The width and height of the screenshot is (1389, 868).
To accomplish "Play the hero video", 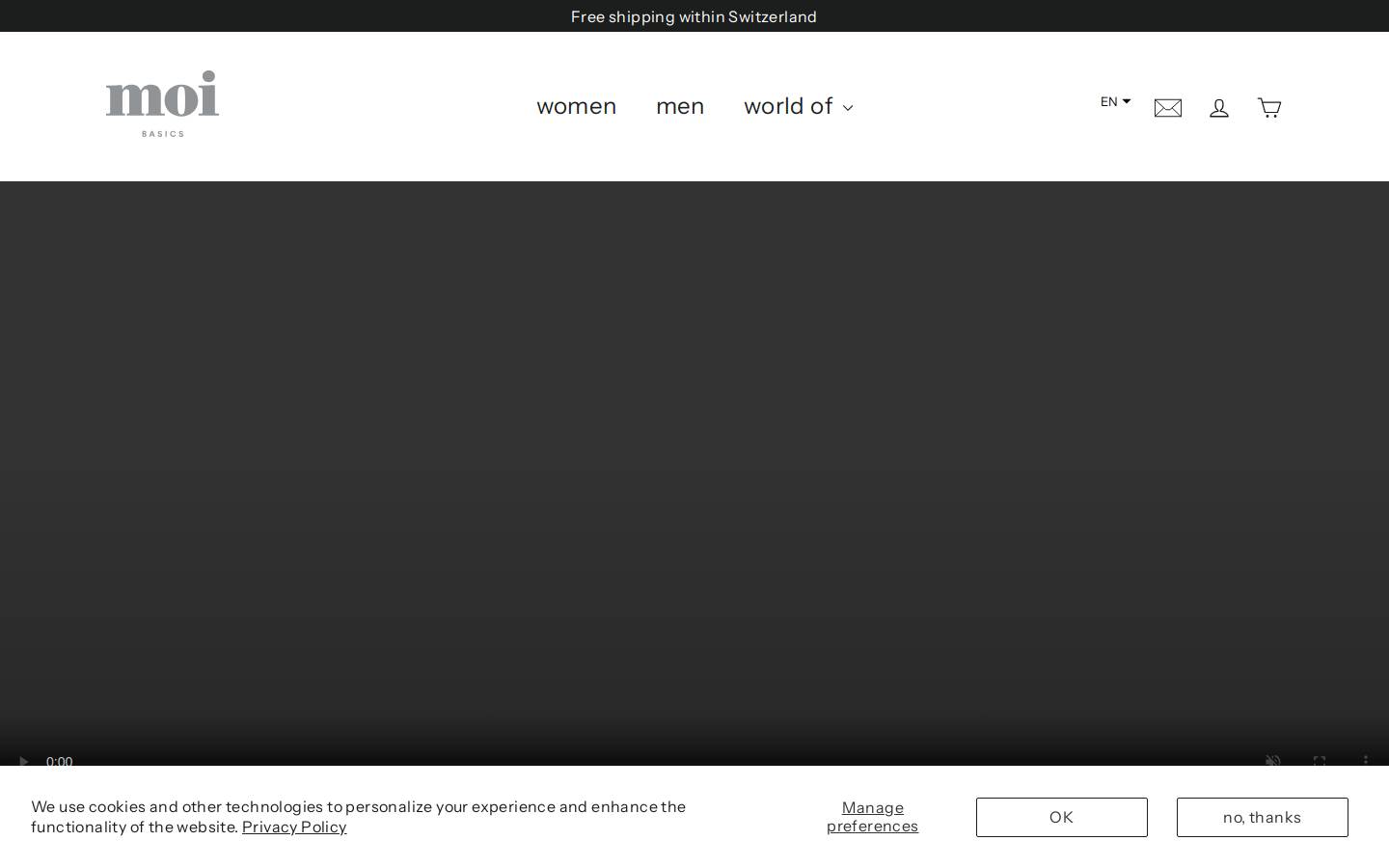I will (23, 761).
